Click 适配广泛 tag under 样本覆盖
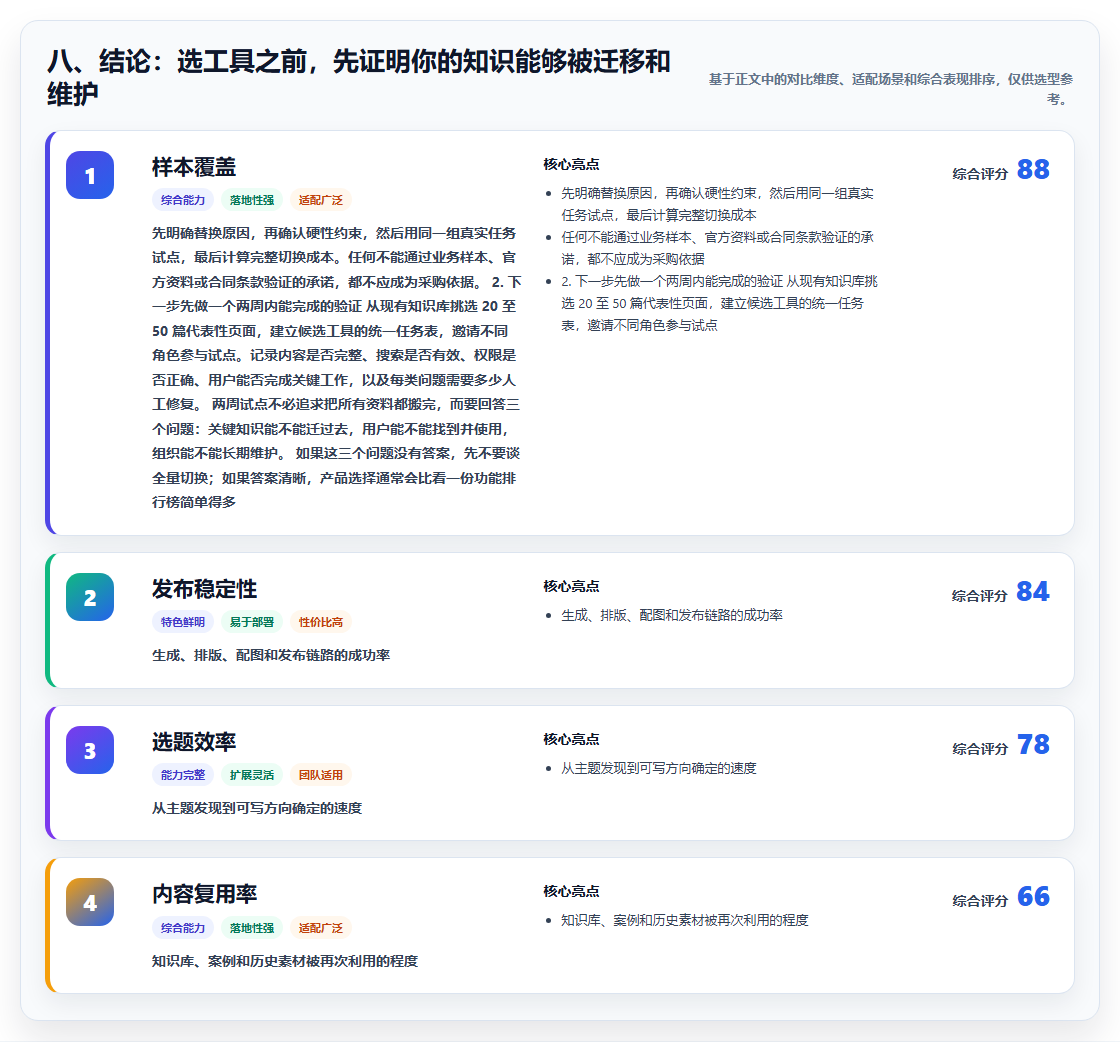Viewport: 1120px width, 1042px height. (321, 200)
